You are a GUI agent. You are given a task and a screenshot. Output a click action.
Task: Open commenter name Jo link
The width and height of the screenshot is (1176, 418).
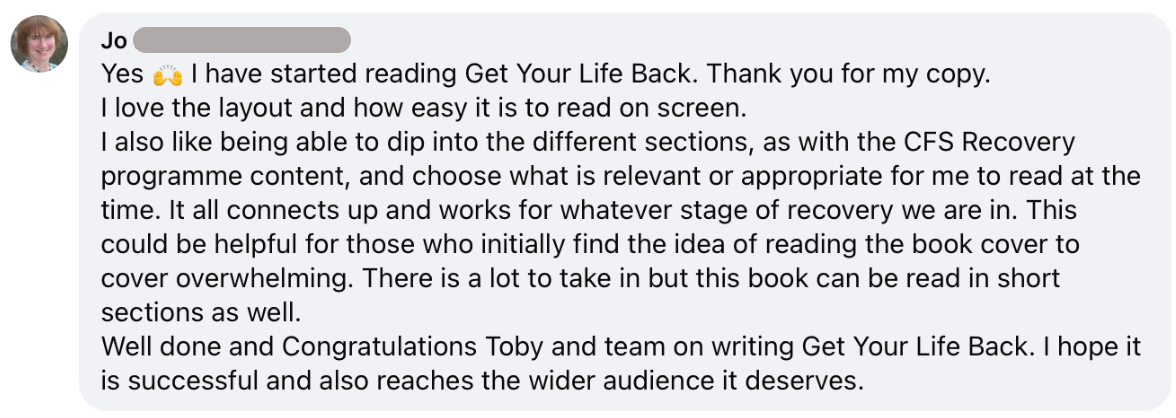[113, 41]
